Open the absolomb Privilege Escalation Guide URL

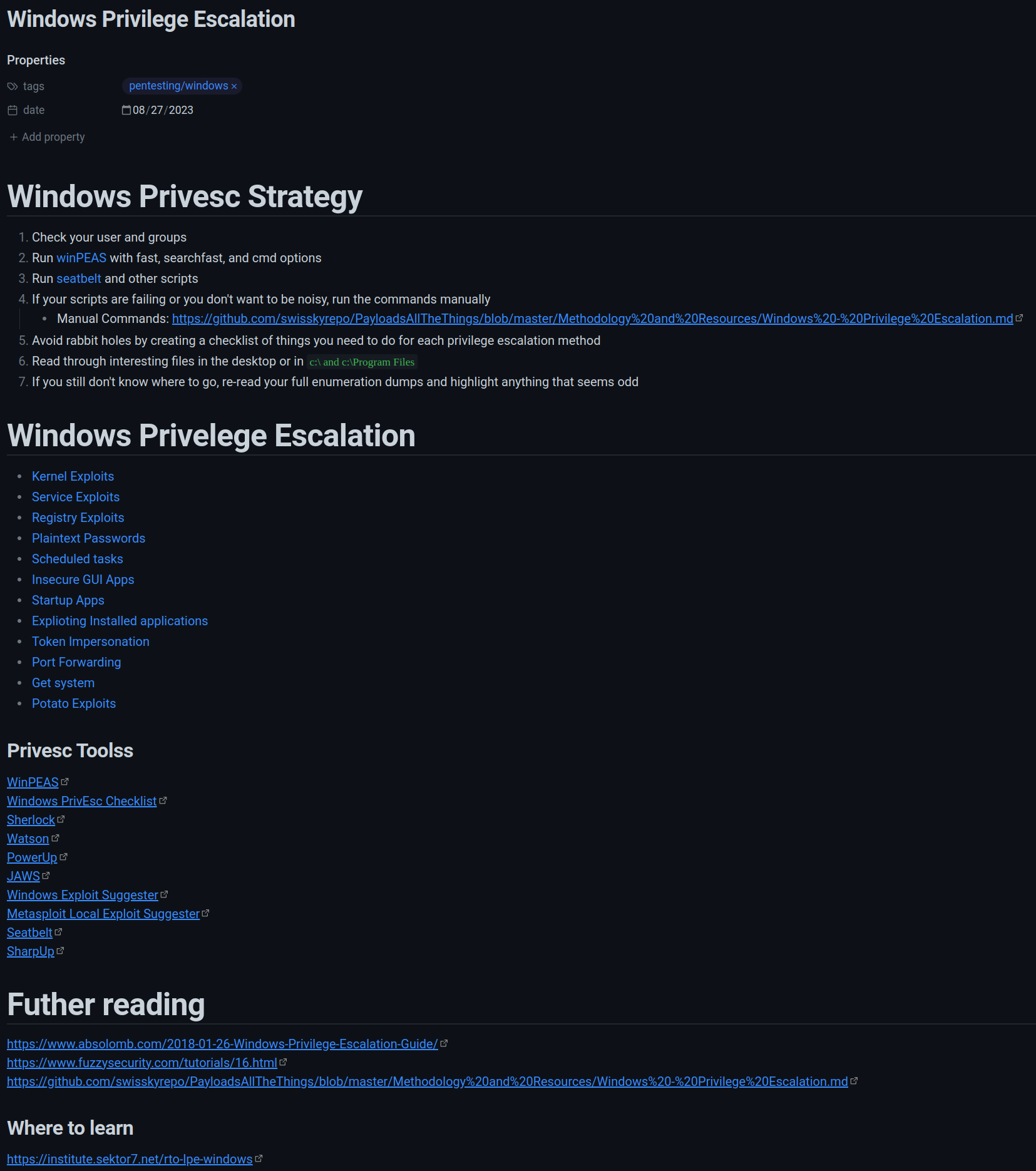tap(222, 1044)
